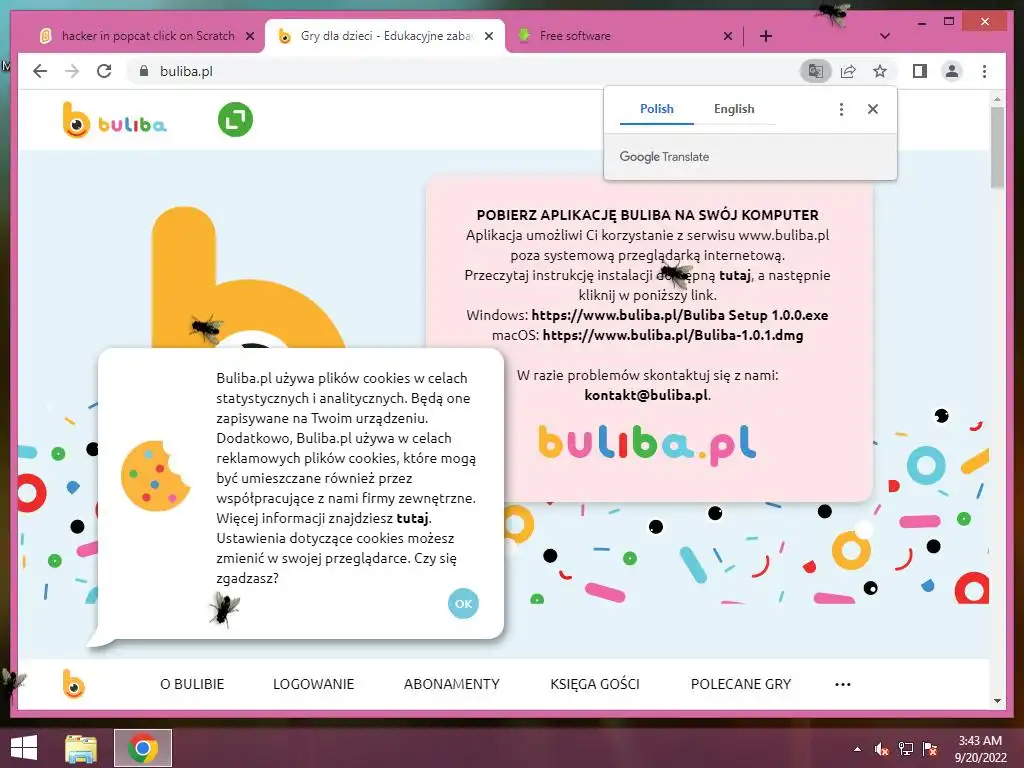Select English in translate popup
Screen dimensions: 1024x768
pos(734,109)
